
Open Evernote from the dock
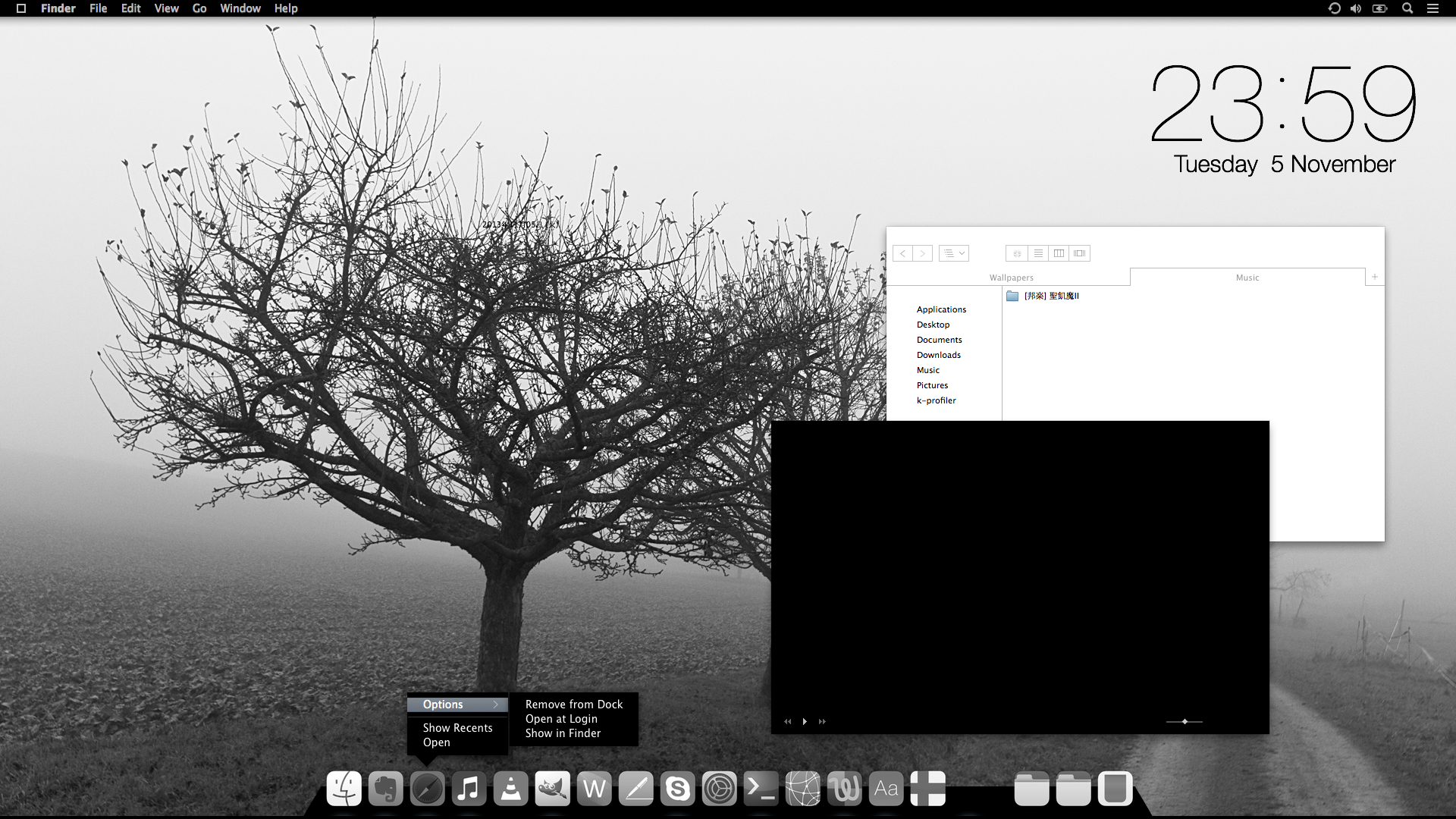click(385, 789)
